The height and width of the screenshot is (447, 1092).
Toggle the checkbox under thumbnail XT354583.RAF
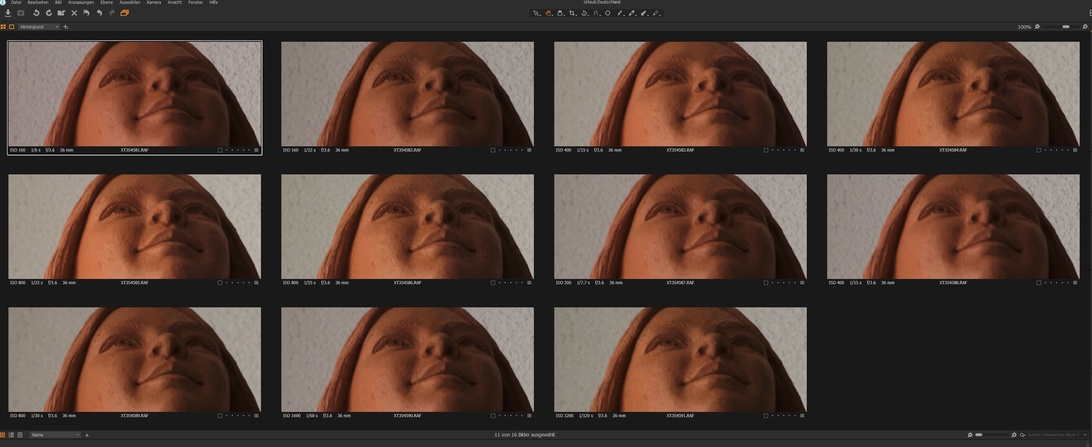click(x=766, y=150)
